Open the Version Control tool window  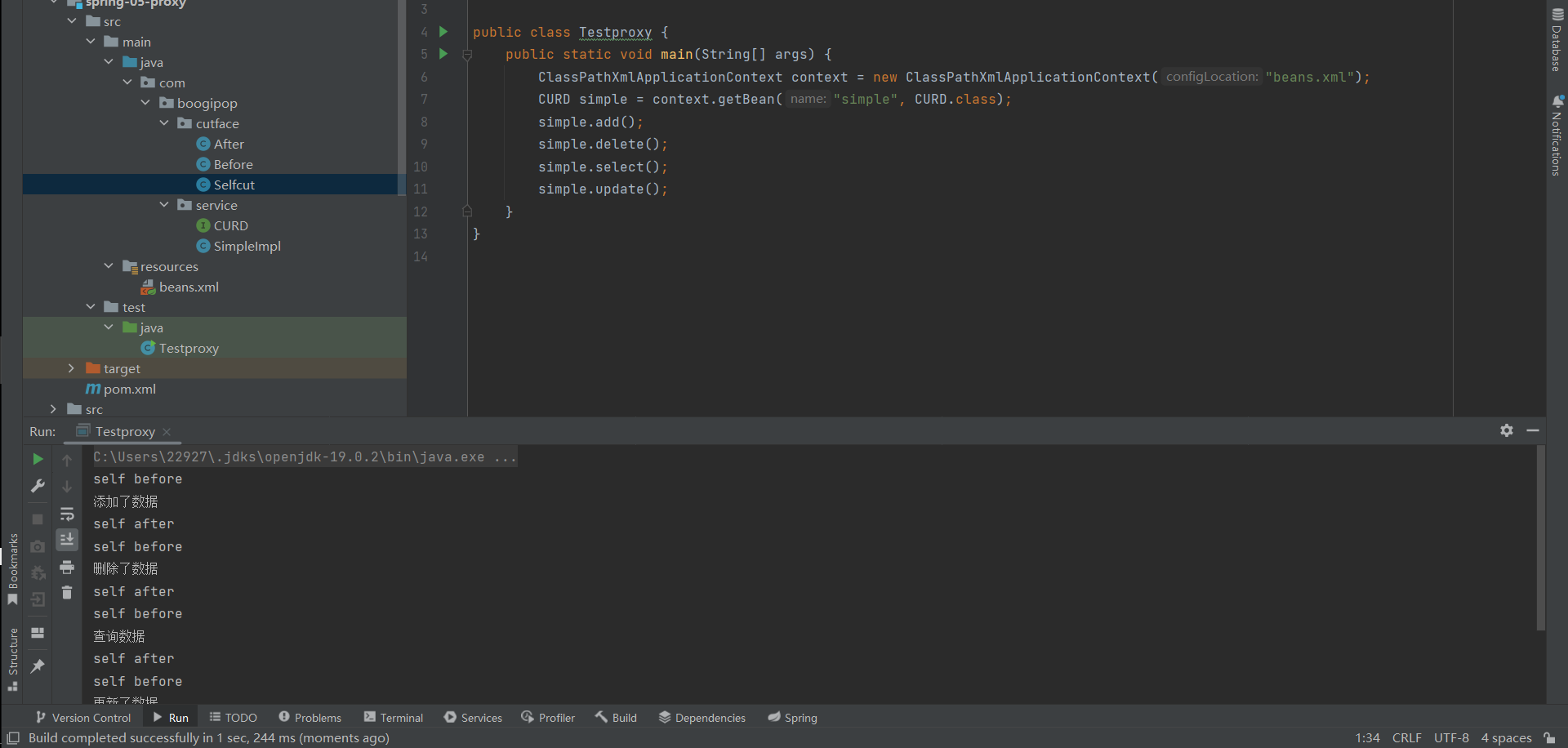[83, 718]
